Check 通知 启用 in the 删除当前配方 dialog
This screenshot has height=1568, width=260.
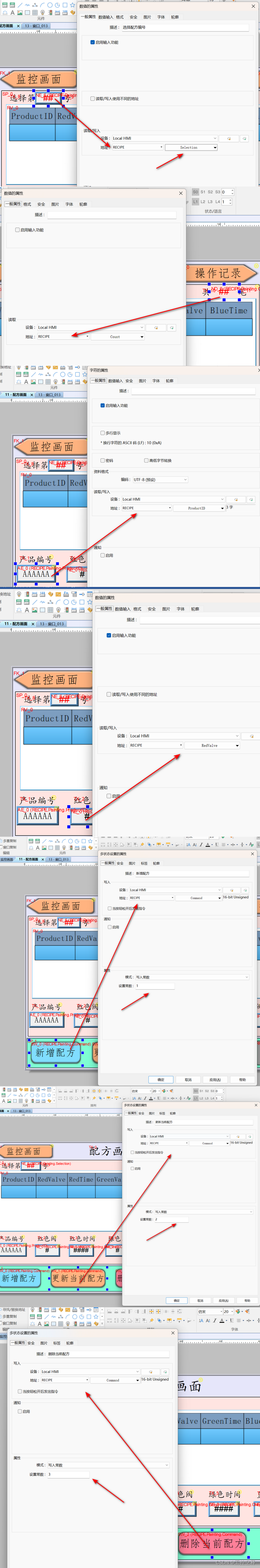tap(20, 1412)
